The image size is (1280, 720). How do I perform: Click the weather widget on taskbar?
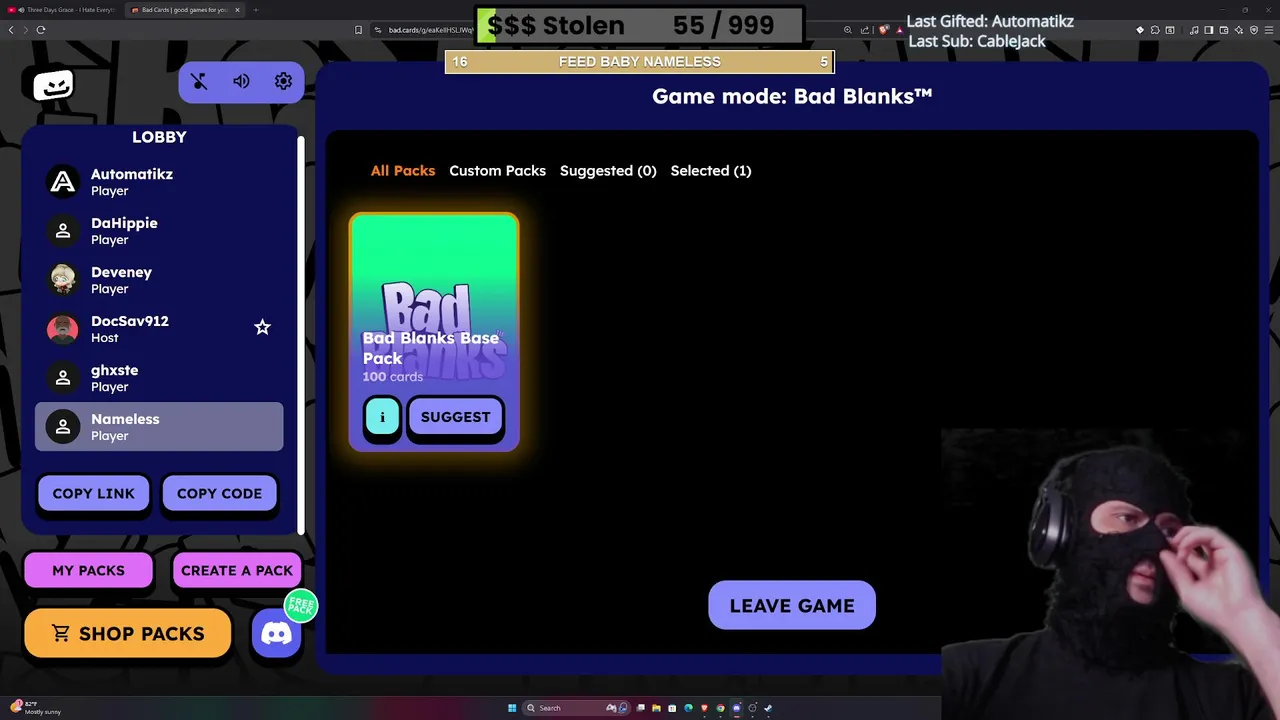(35, 708)
